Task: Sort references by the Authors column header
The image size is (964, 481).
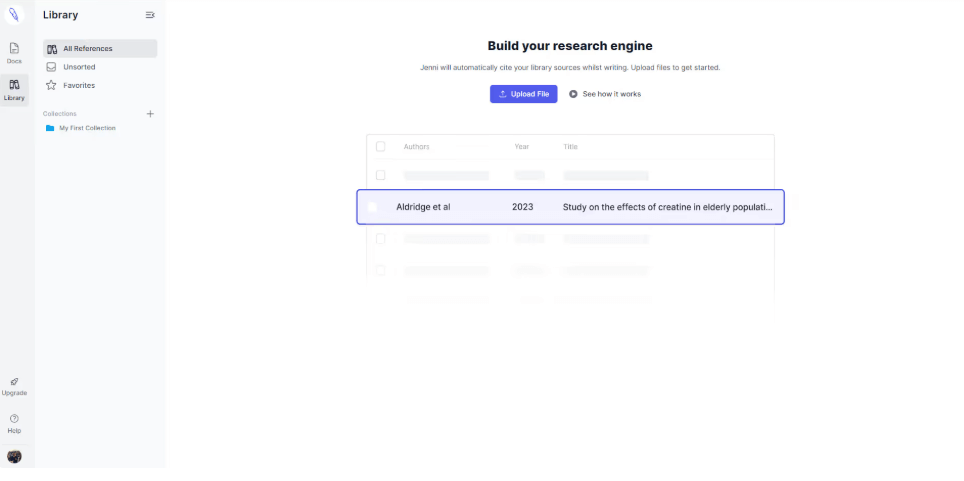Action: (x=416, y=147)
